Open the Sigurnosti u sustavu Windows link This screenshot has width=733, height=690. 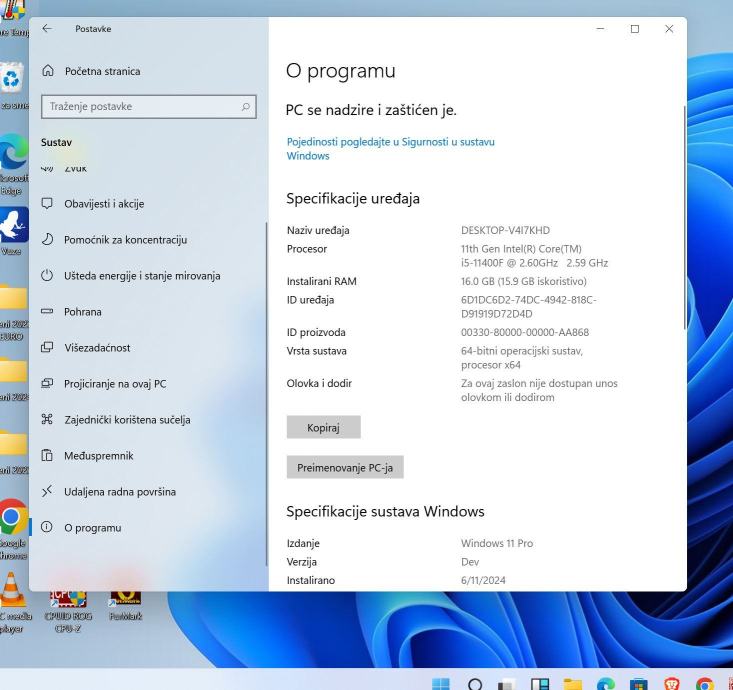(x=390, y=149)
